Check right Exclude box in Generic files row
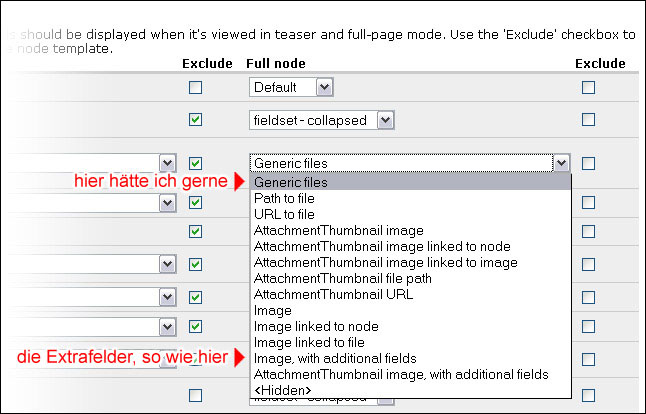The height and width of the screenshot is (414, 646). pos(588,163)
